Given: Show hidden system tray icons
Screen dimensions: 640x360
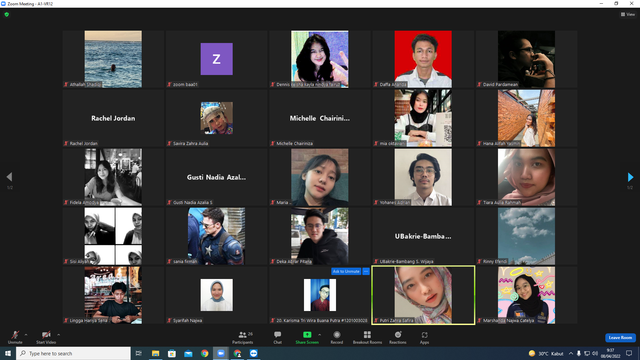Looking at the screenshot, I should [x=571, y=353].
